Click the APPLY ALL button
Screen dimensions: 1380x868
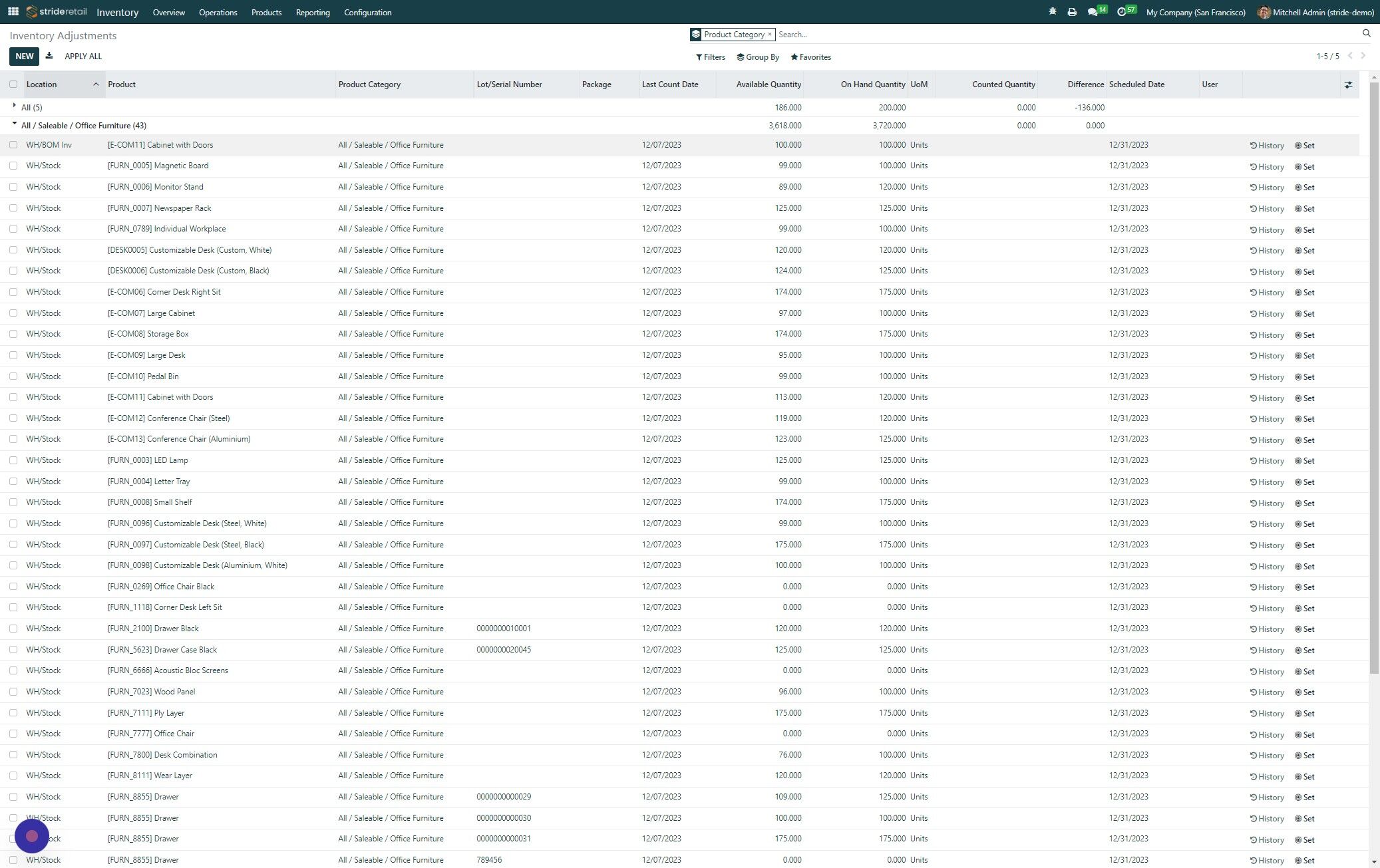click(83, 57)
